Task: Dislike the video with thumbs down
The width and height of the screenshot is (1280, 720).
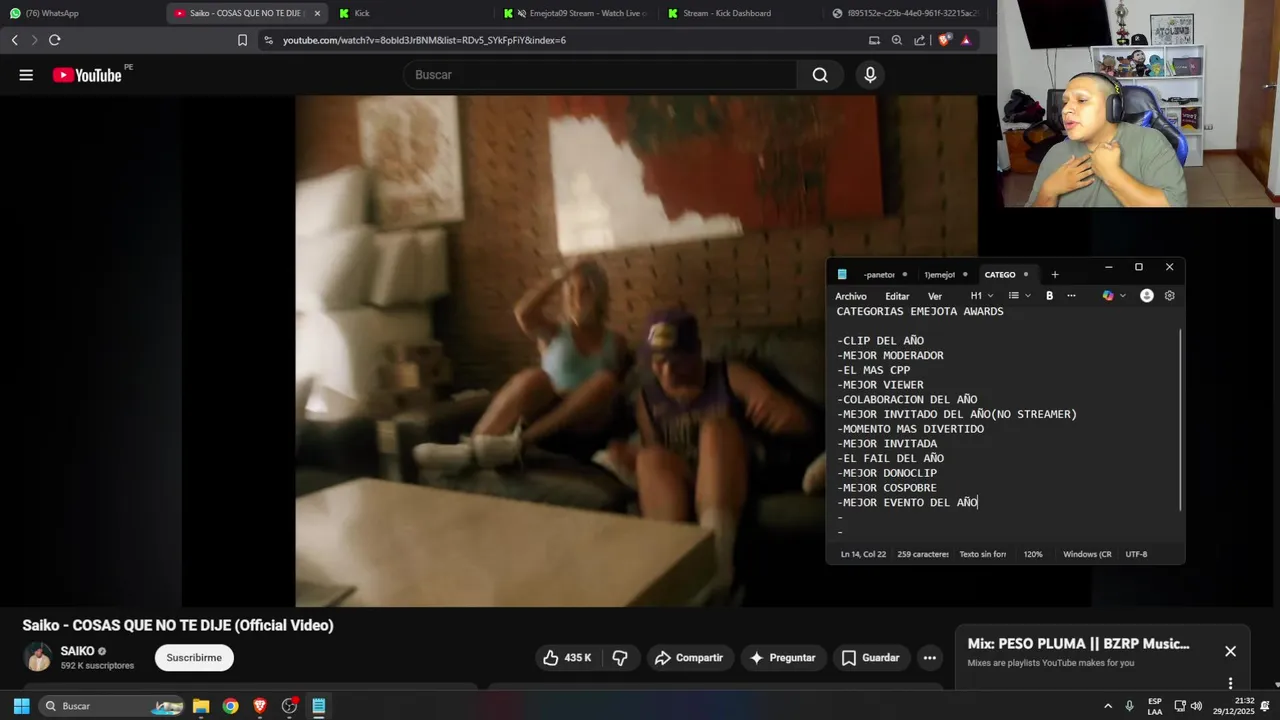Action: click(x=620, y=657)
